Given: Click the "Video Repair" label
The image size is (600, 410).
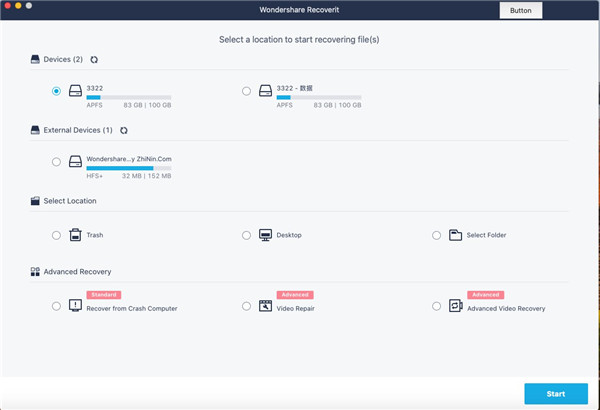Looking at the screenshot, I should [295, 309].
